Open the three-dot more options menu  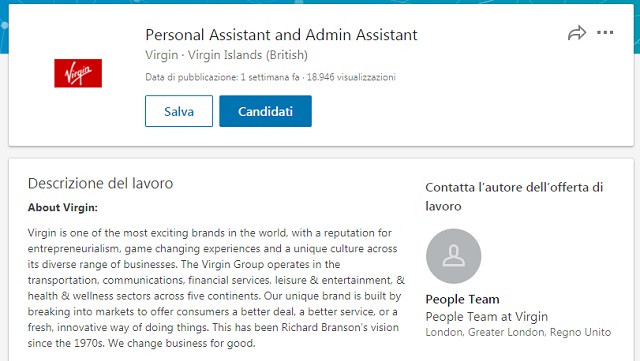(x=605, y=33)
